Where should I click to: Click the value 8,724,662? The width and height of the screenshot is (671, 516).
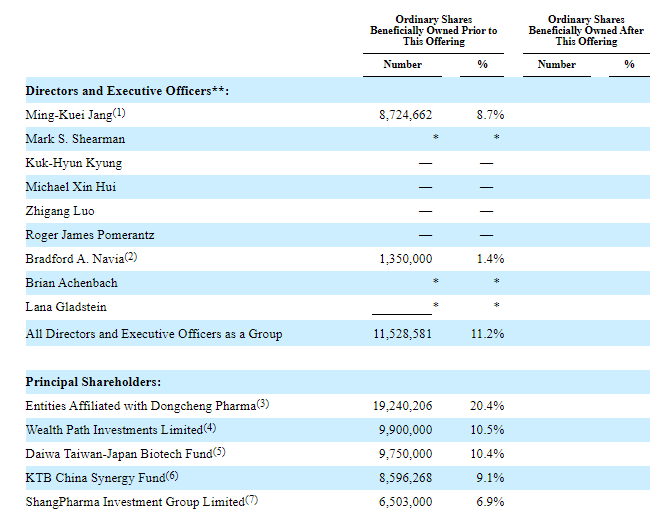pos(405,115)
